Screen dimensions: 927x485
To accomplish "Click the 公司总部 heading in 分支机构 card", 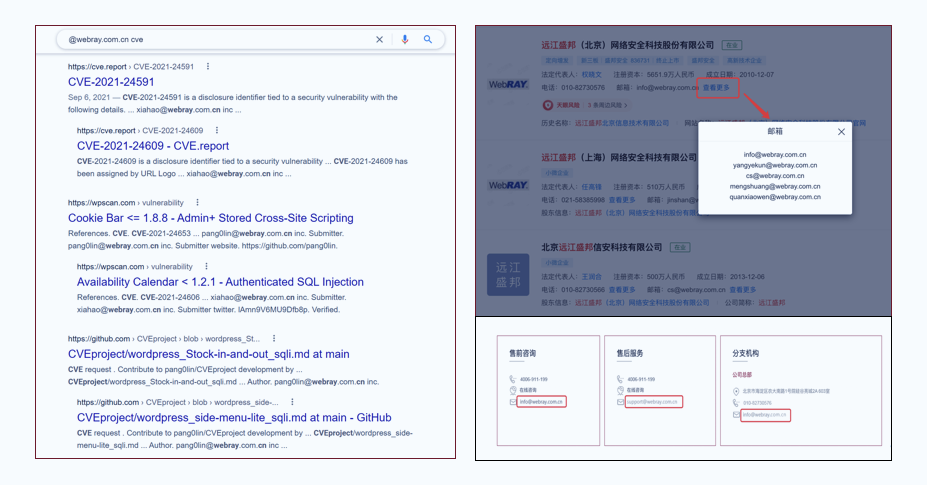I will click(742, 375).
